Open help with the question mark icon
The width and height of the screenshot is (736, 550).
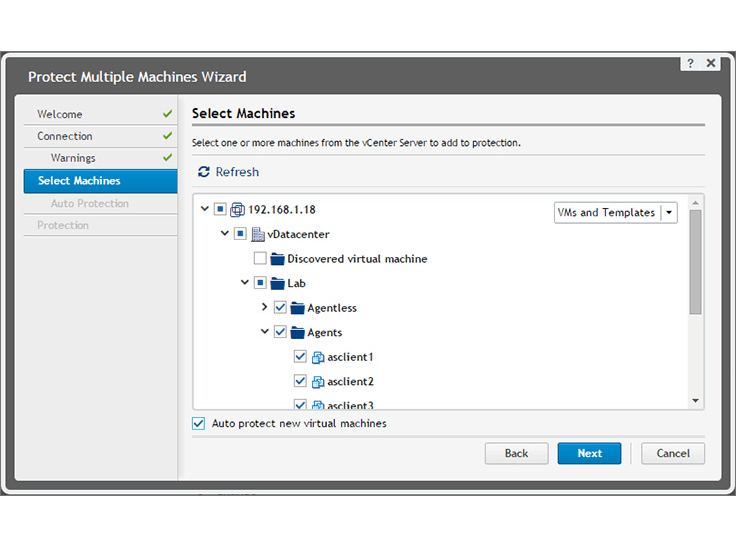tap(690, 63)
